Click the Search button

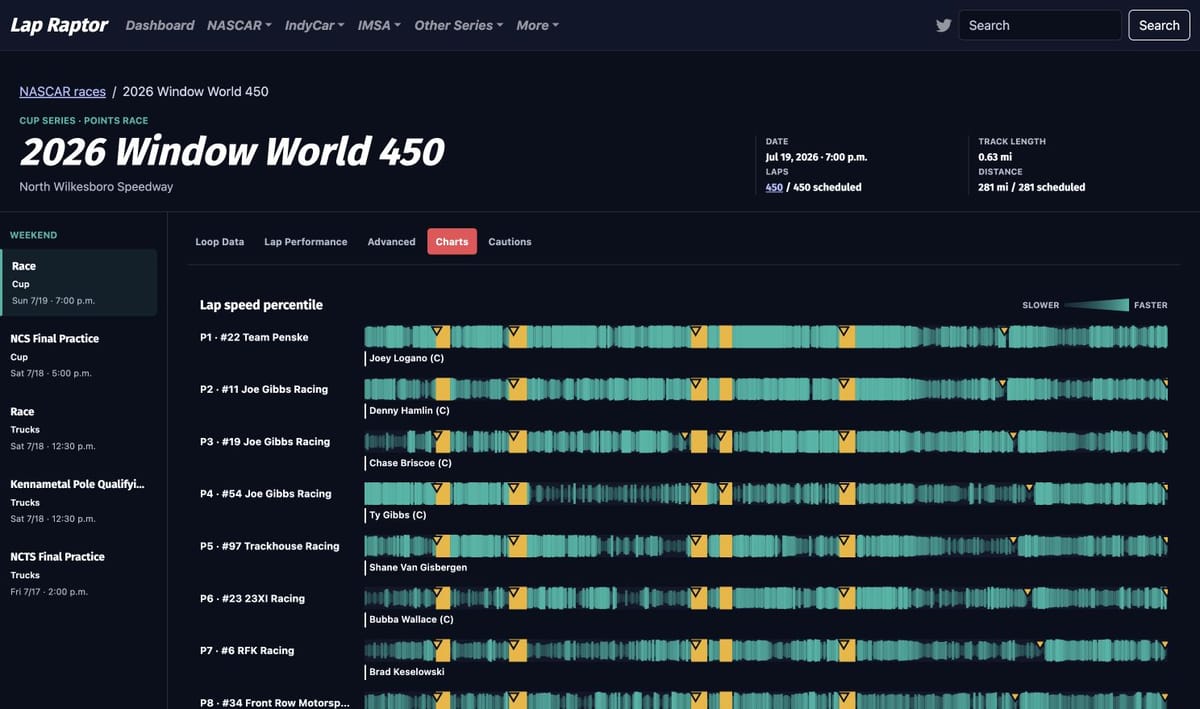click(1159, 25)
